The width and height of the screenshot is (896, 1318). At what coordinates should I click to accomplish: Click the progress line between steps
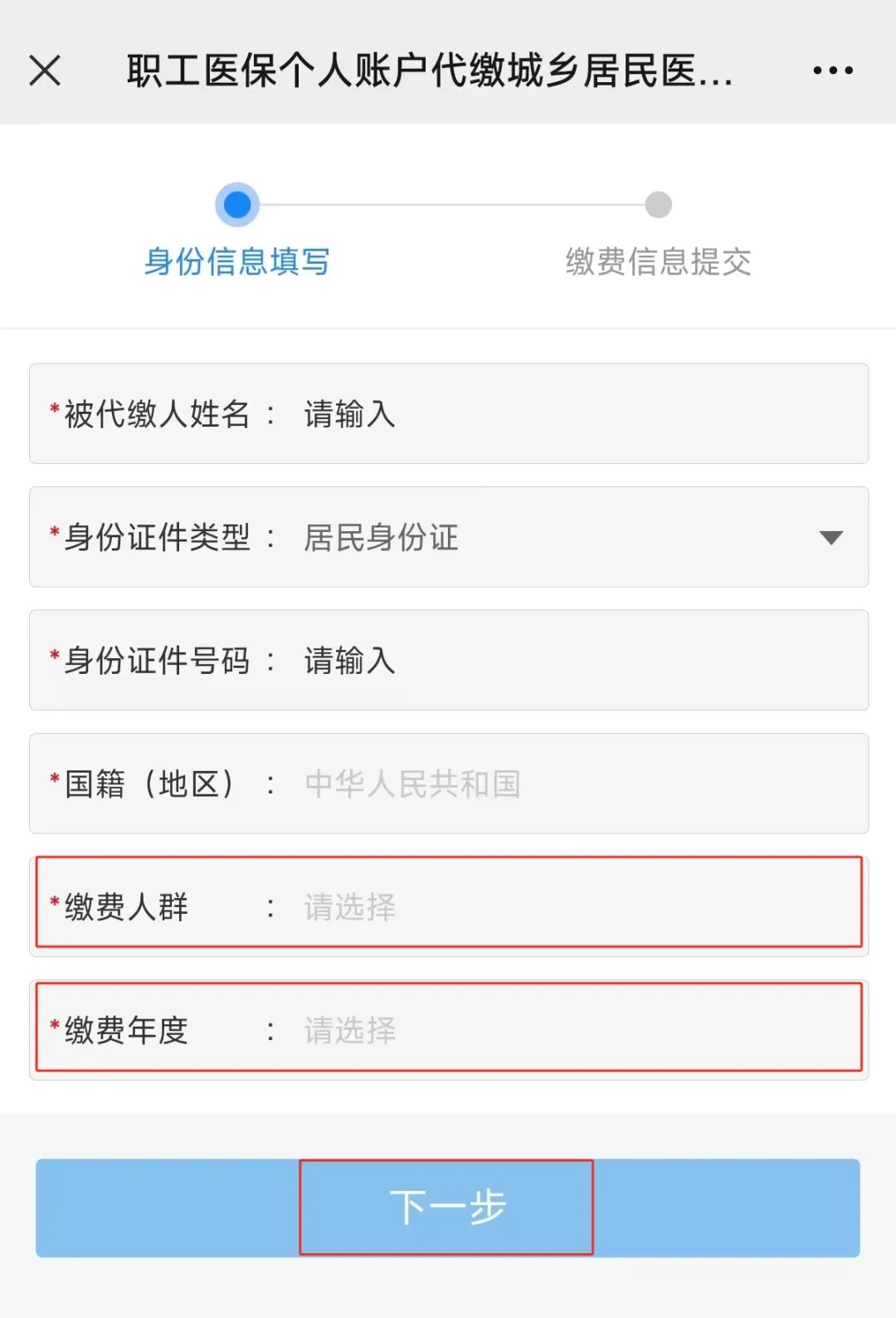pyautogui.click(x=448, y=204)
